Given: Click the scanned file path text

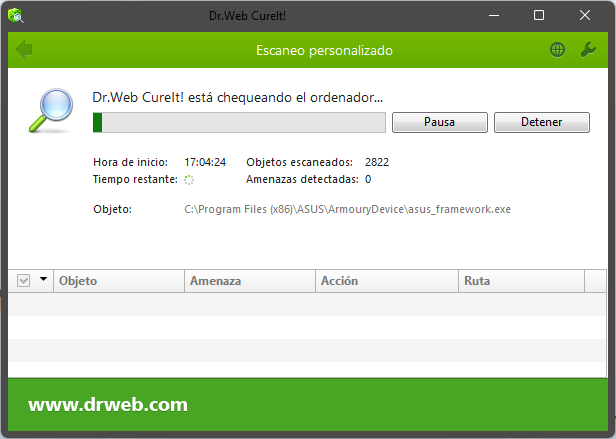Looking at the screenshot, I should [347, 209].
